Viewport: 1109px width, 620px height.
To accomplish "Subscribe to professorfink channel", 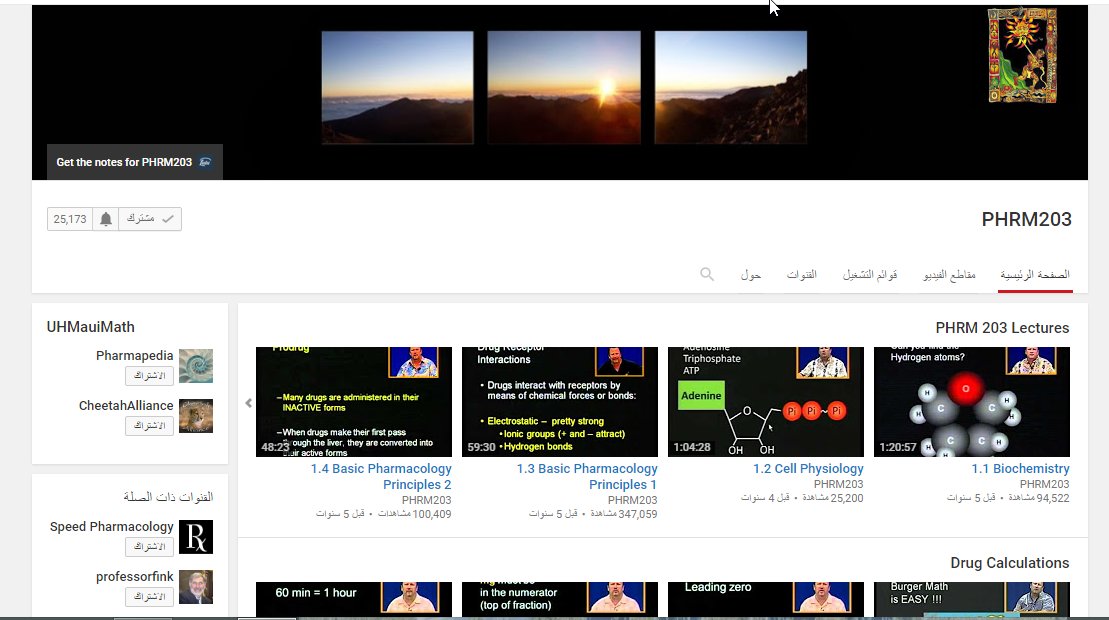I will pos(149,597).
